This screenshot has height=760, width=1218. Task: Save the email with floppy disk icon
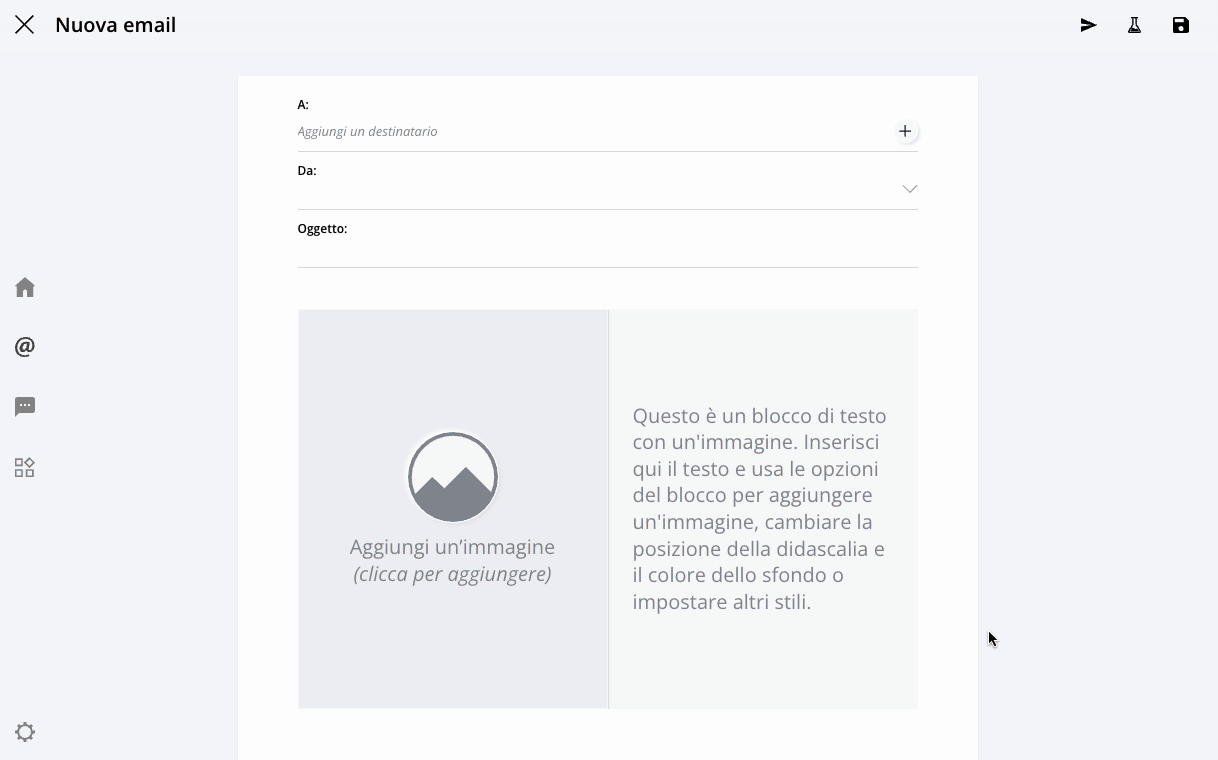(x=1181, y=25)
